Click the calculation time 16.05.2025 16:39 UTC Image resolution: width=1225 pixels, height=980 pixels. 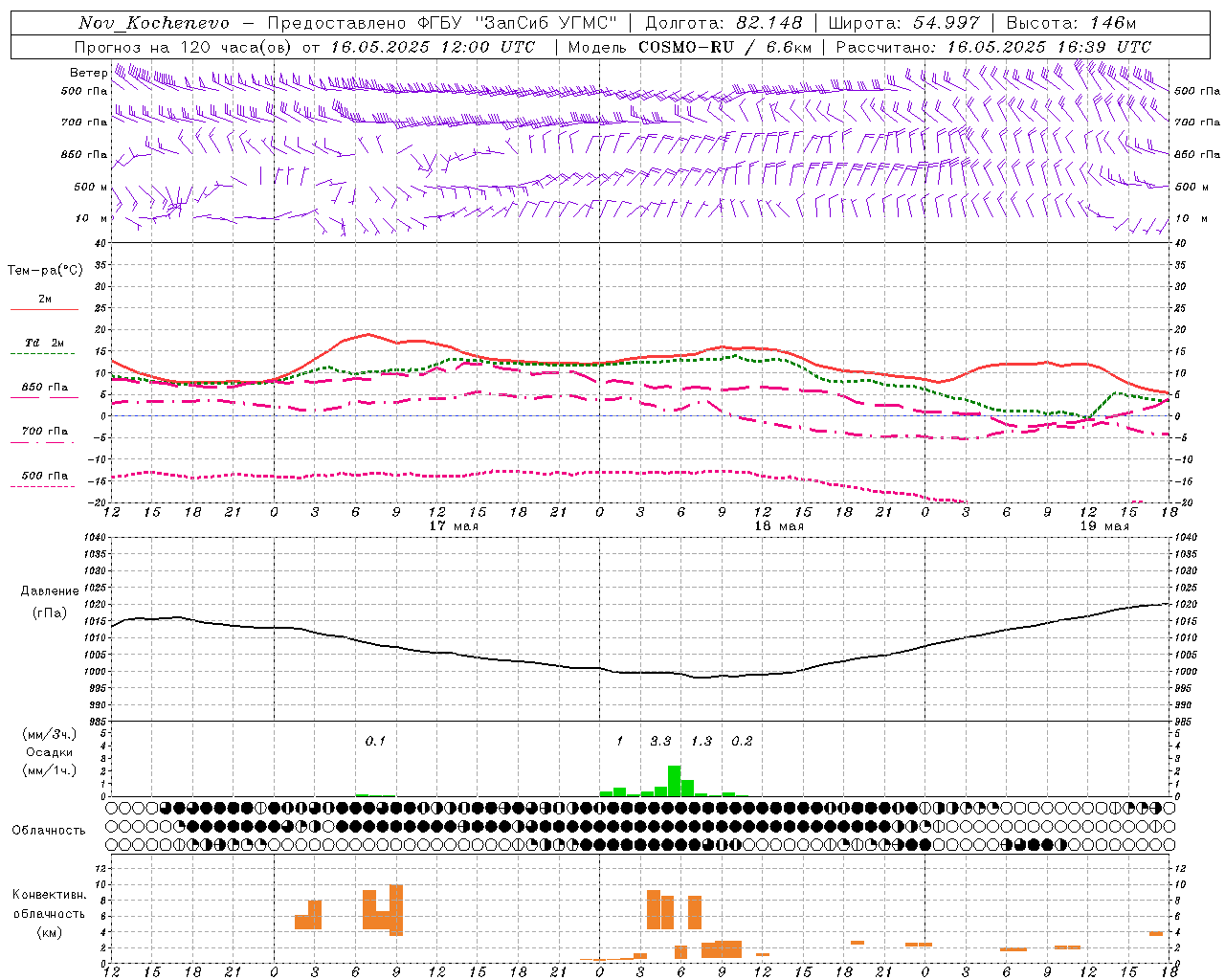(1049, 47)
